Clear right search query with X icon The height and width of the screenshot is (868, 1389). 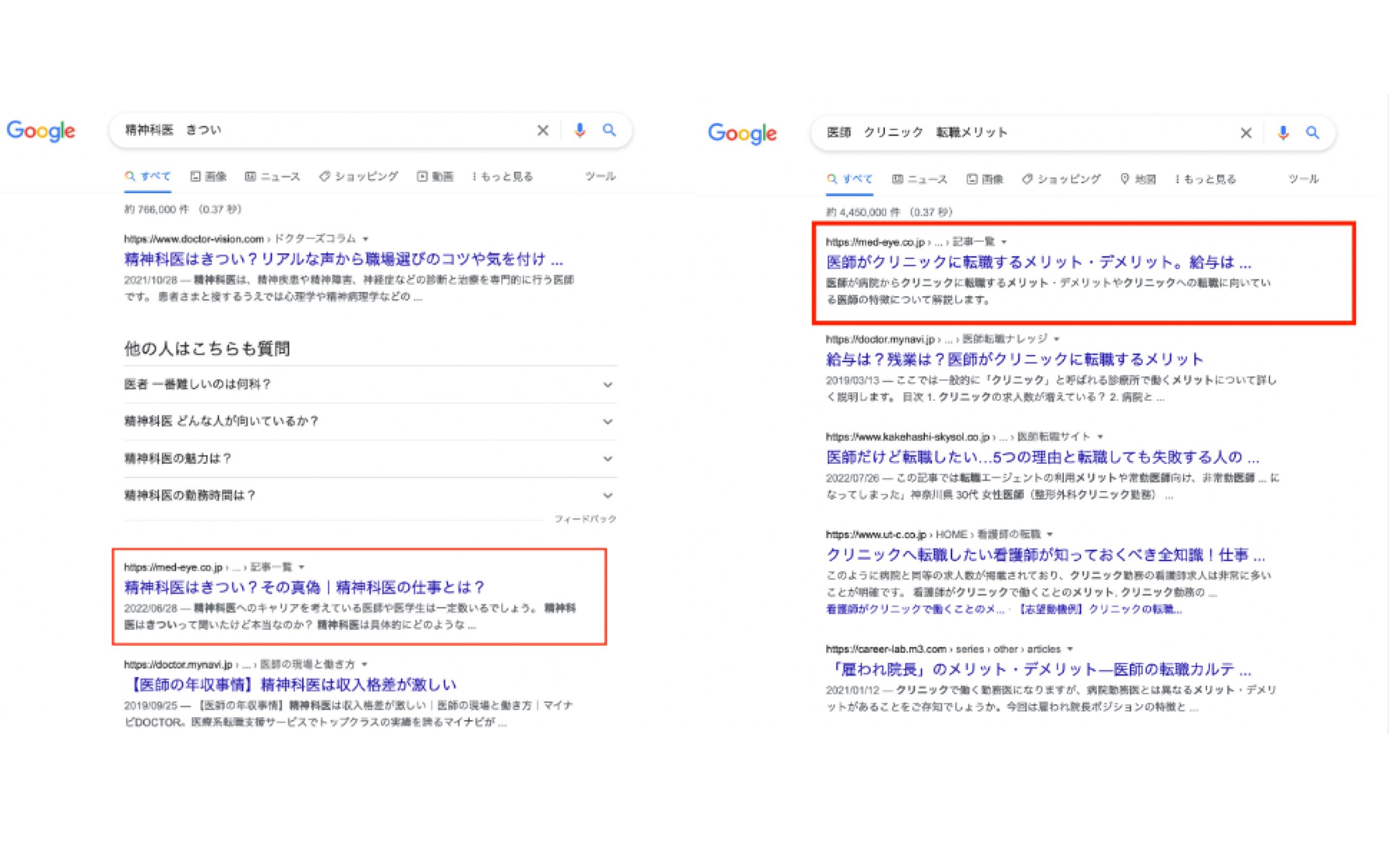tap(1246, 133)
